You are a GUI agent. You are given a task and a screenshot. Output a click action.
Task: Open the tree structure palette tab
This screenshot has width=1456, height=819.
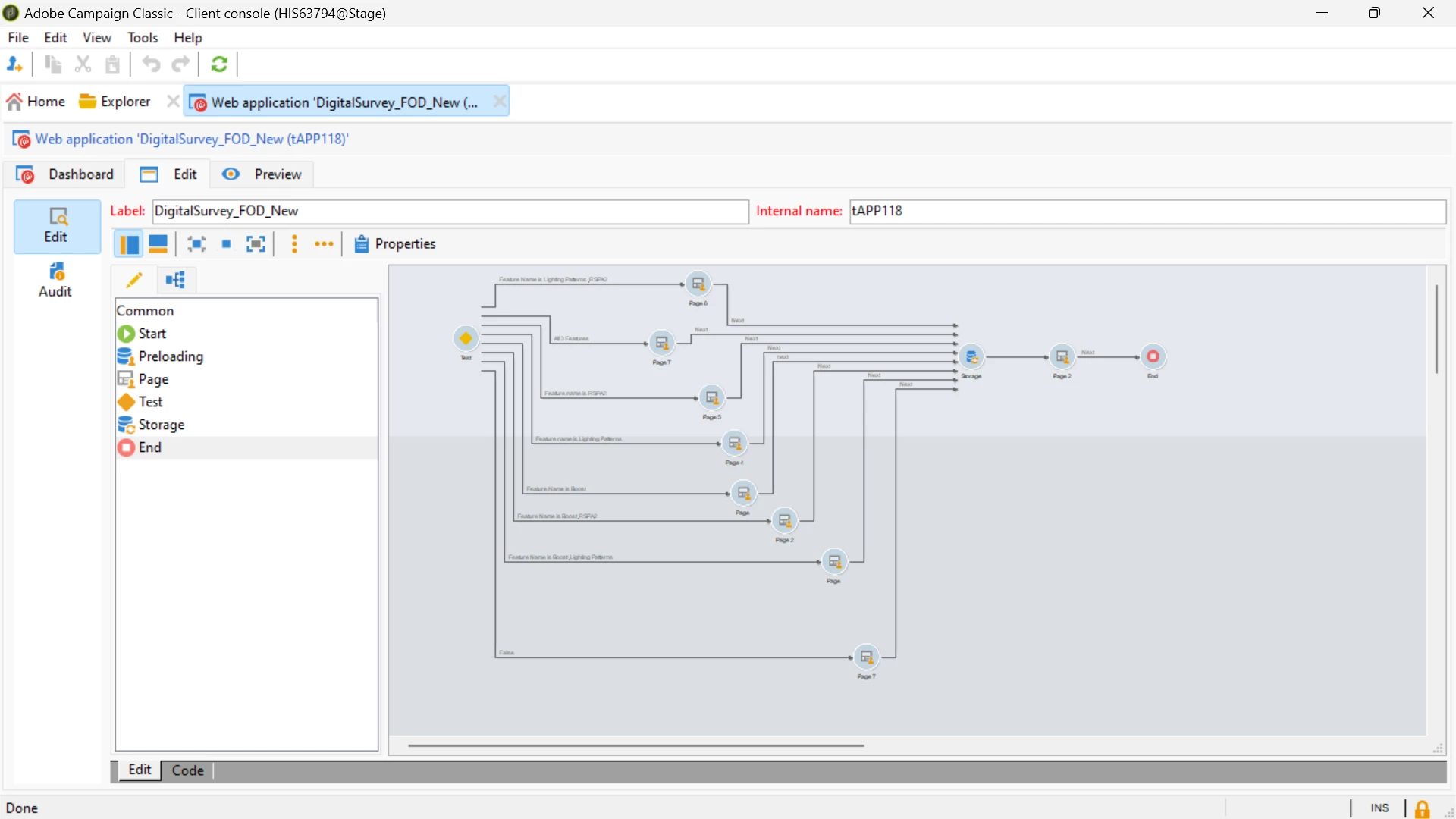pos(175,280)
